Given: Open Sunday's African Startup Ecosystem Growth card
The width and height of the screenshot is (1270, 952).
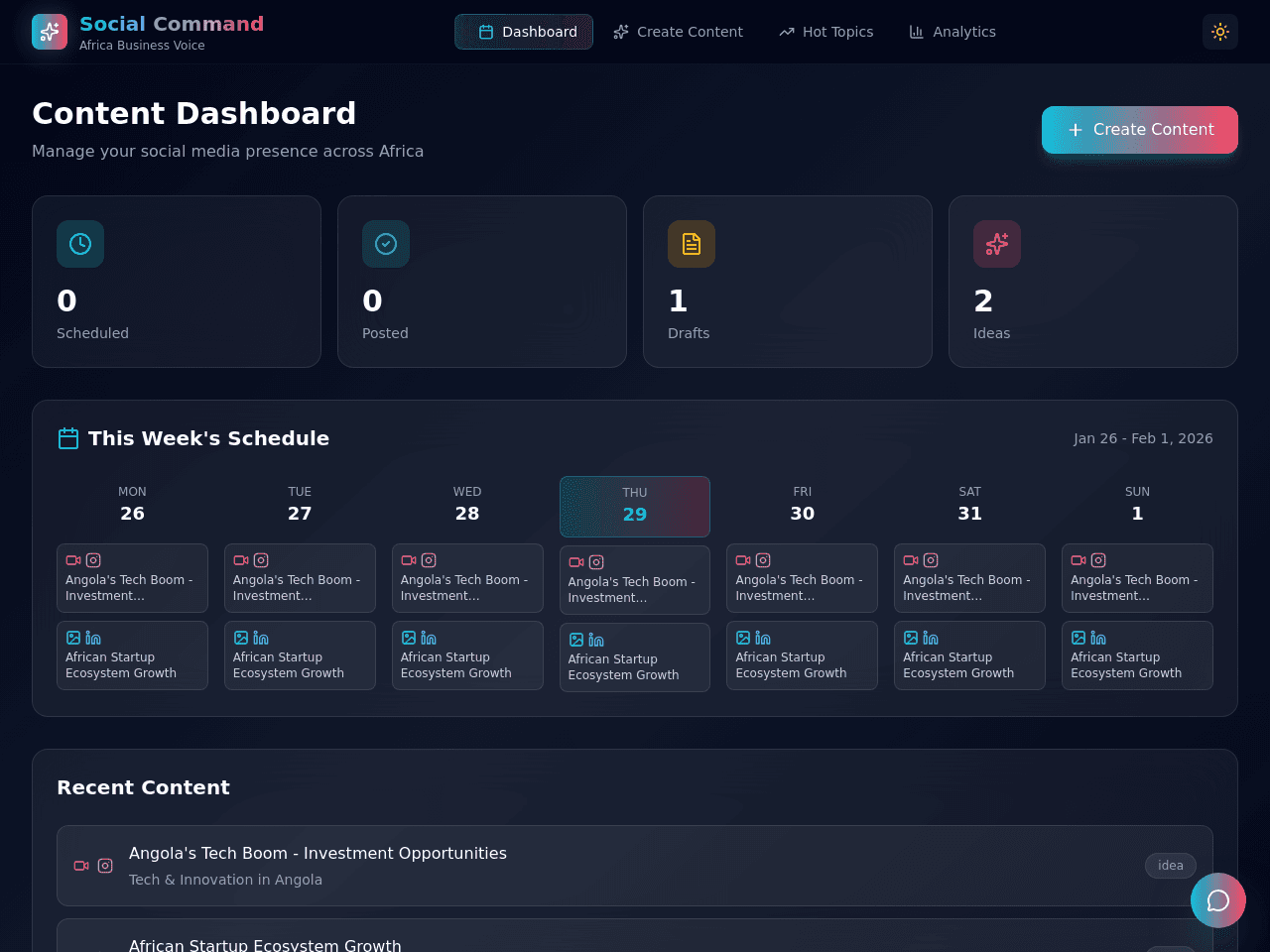Looking at the screenshot, I should 1137,655.
